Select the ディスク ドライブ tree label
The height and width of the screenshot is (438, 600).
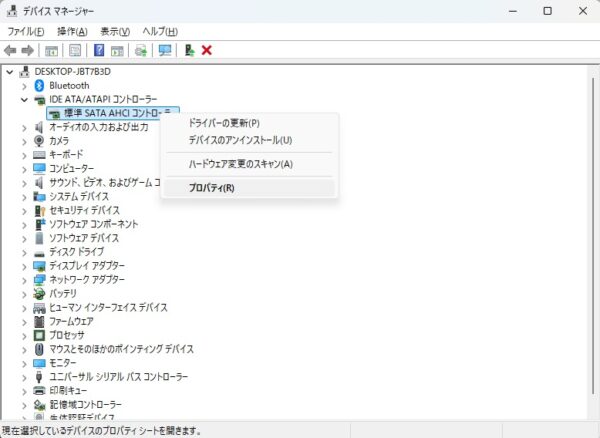pyautogui.click(x=77, y=252)
